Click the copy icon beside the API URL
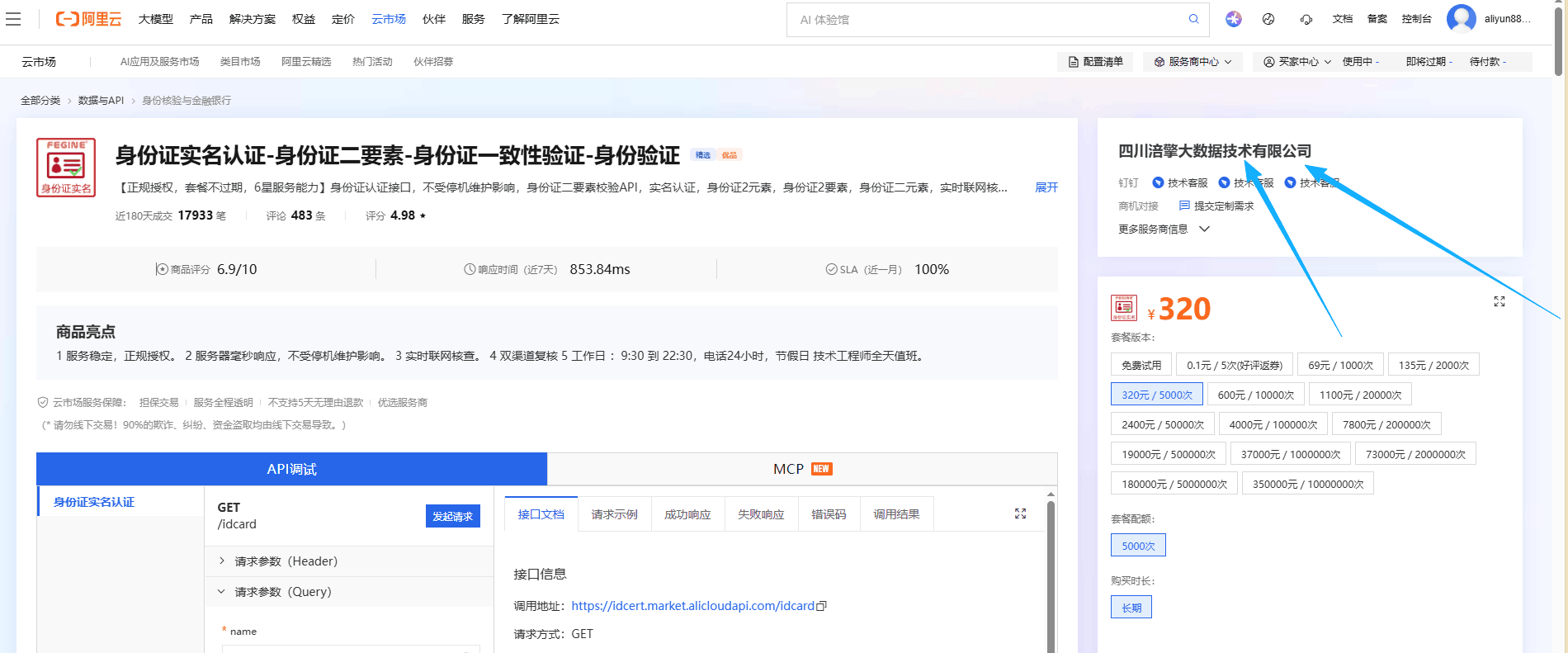The height and width of the screenshot is (653, 1568). coord(821,606)
